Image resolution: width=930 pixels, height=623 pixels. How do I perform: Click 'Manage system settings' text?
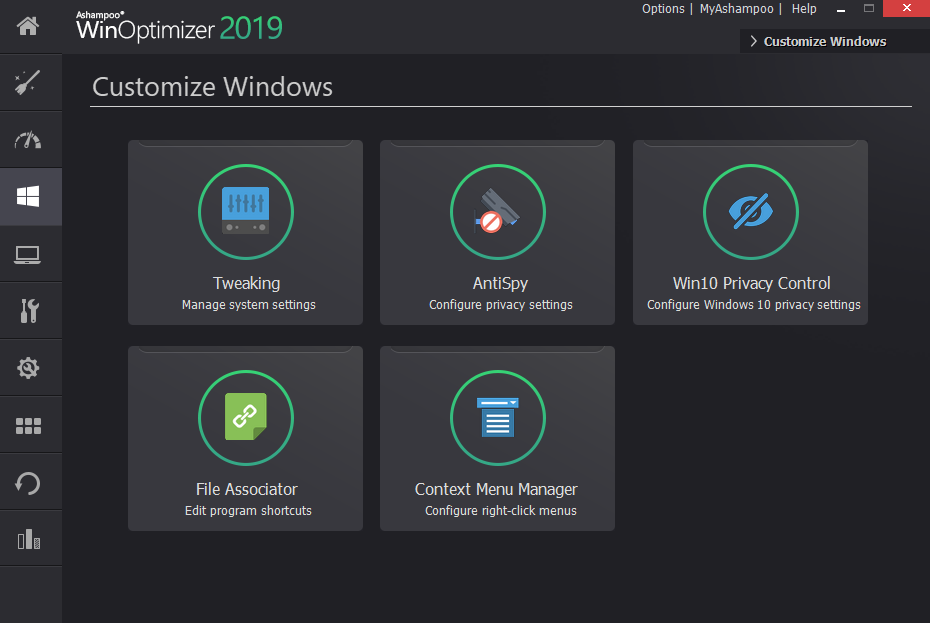click(249, 304)
